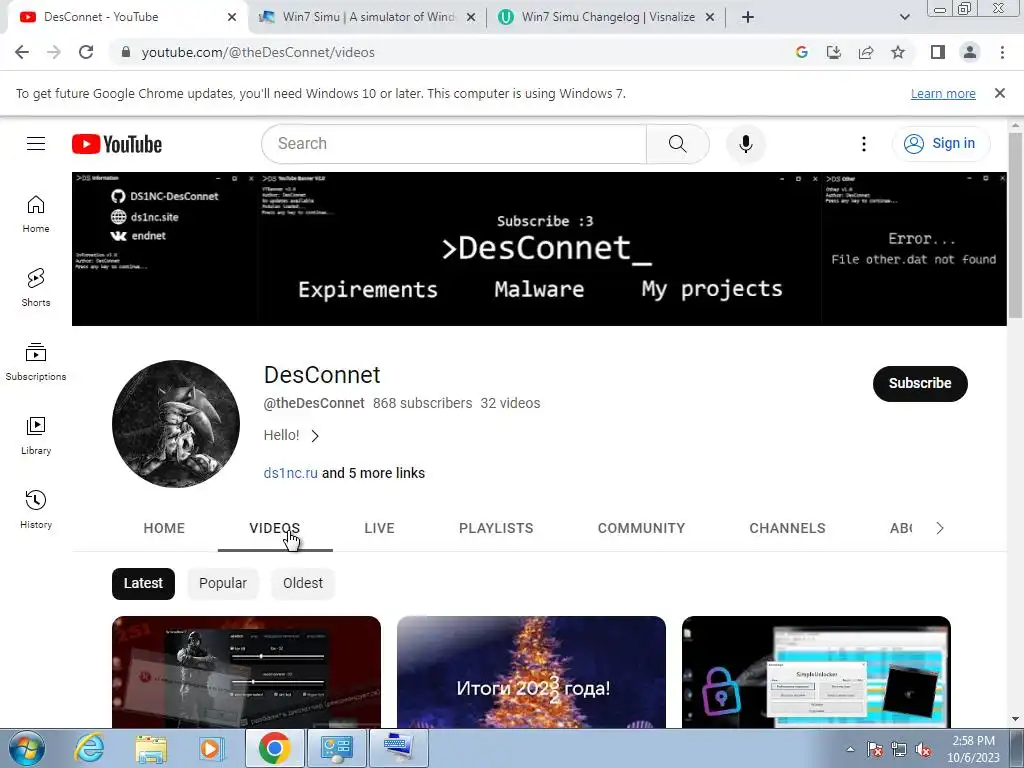Open Shorts in the sidebar
Image resolution: width=1024 pixels, height=768 pixels.
point(36,287)
